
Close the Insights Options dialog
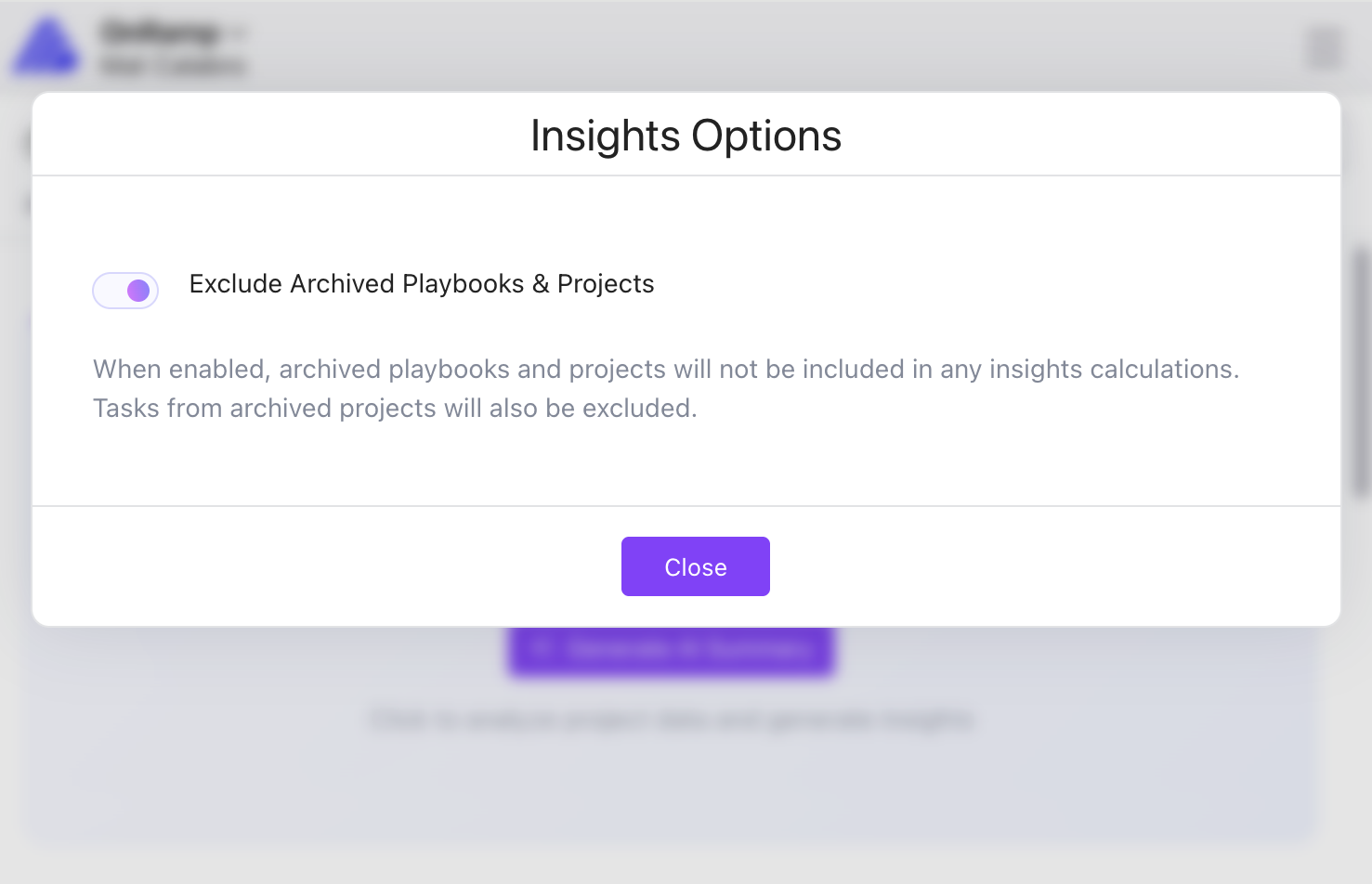(695, 566)
